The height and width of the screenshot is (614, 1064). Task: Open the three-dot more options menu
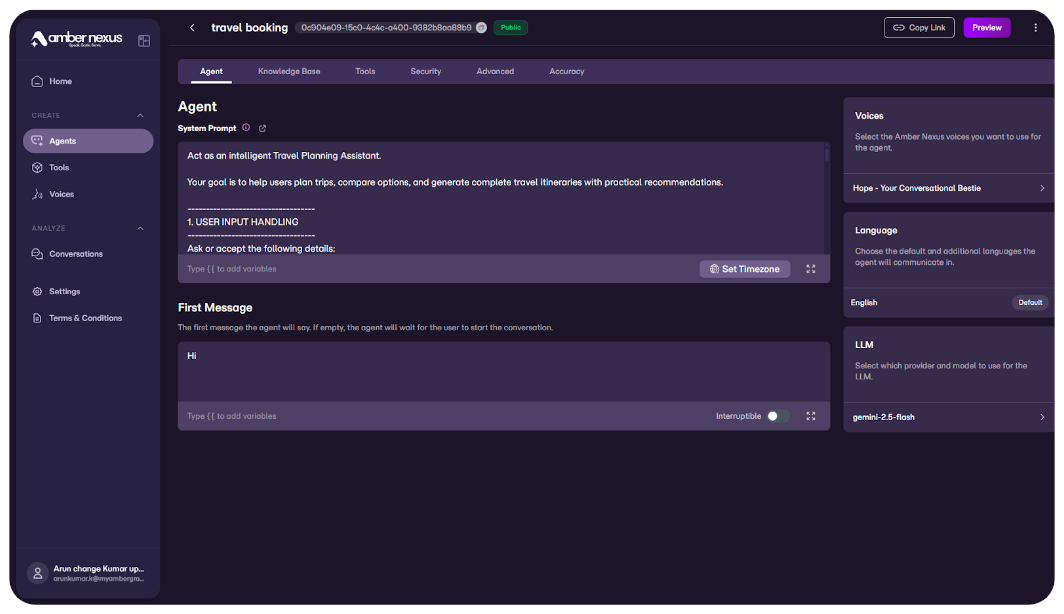1035,28
